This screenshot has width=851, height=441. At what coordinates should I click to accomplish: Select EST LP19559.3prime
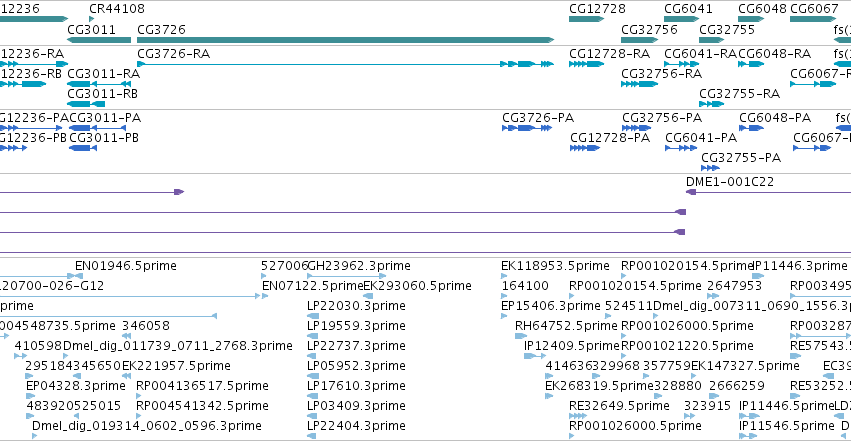356,326
